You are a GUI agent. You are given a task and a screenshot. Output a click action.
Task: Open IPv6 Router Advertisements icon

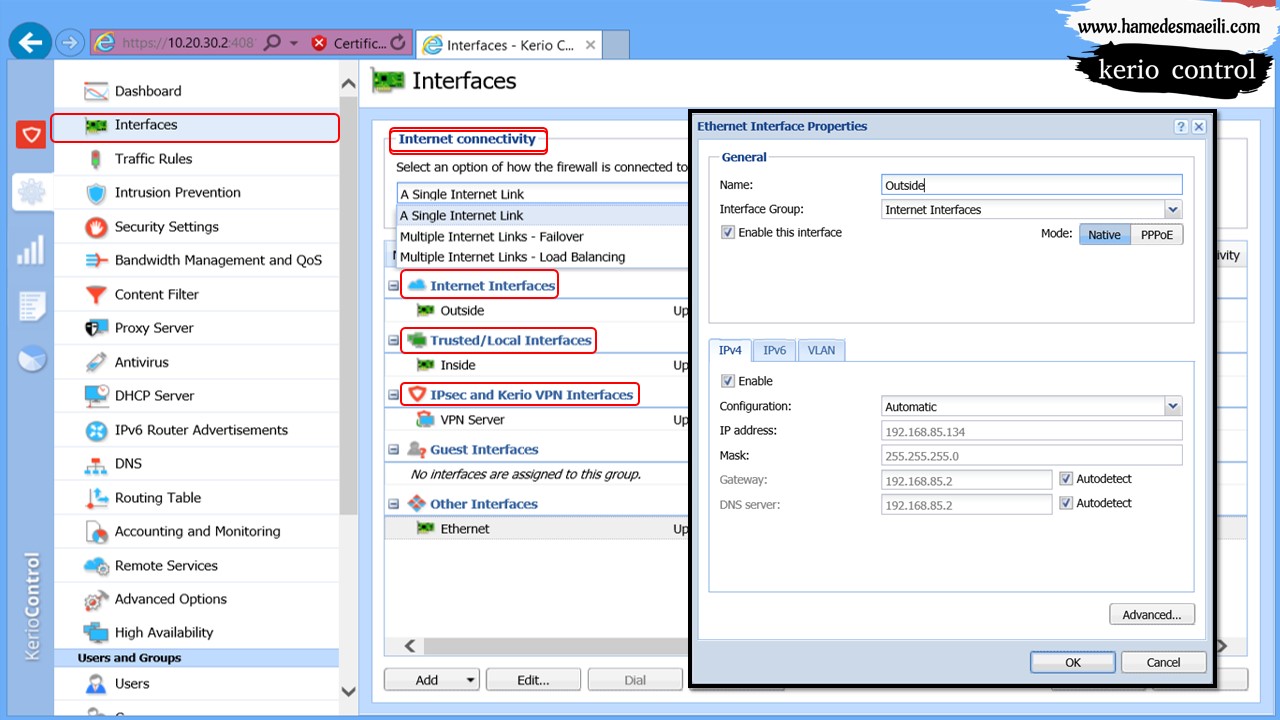coord(96,430)
